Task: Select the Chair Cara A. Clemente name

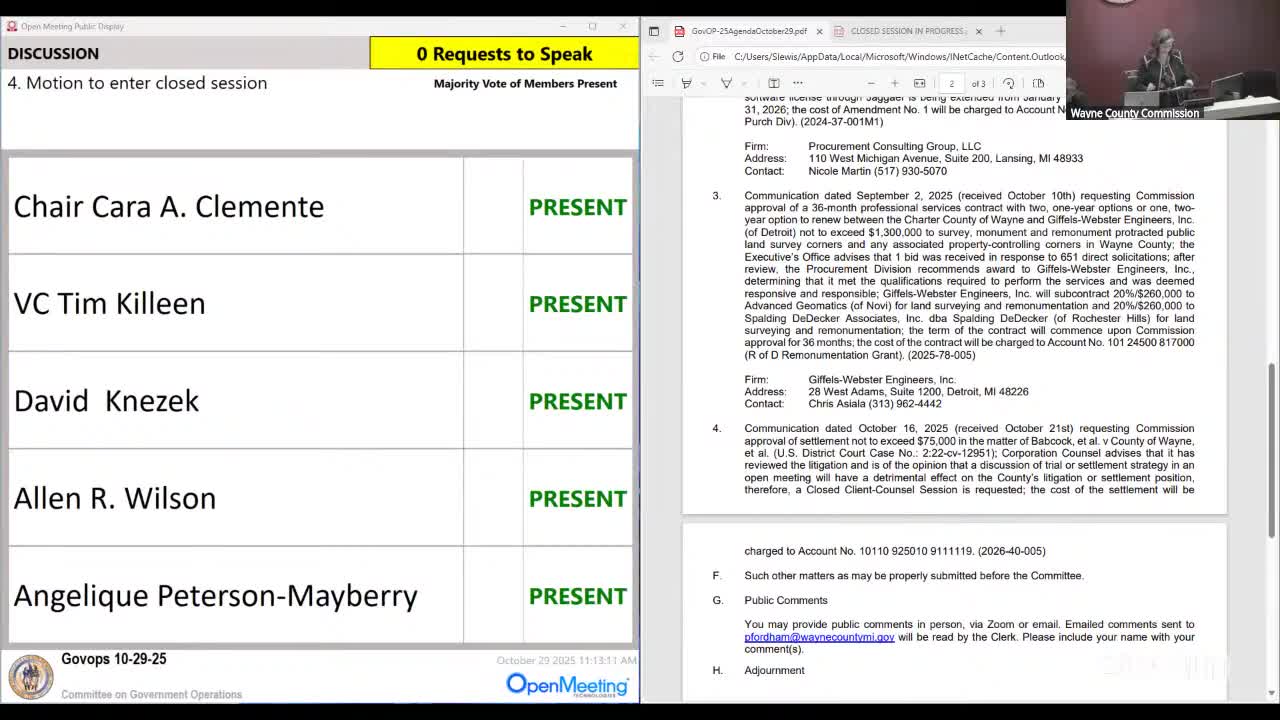Action: 169,206
